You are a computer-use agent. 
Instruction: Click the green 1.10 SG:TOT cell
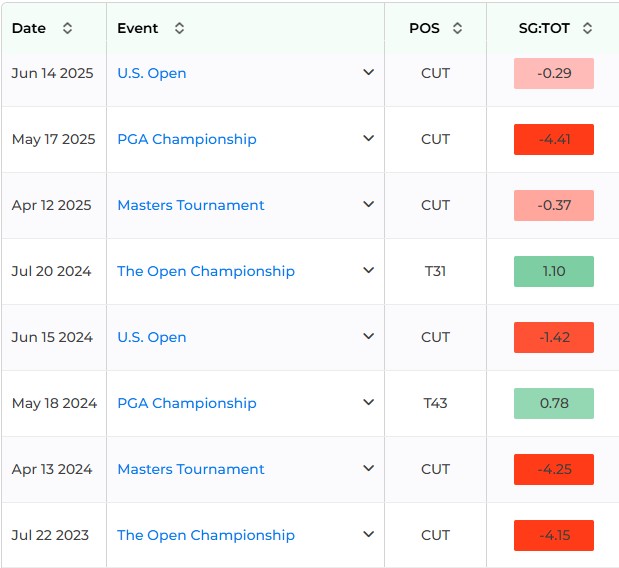coord(553,271)
